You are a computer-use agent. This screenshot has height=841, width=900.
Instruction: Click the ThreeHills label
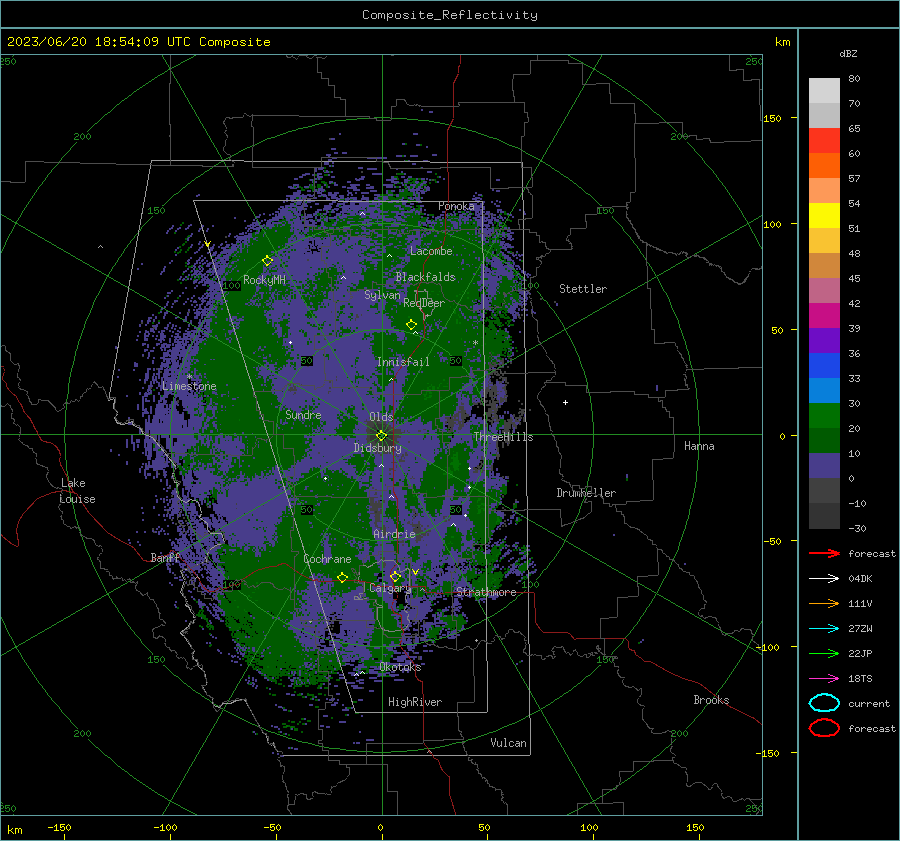coord(503,437)
